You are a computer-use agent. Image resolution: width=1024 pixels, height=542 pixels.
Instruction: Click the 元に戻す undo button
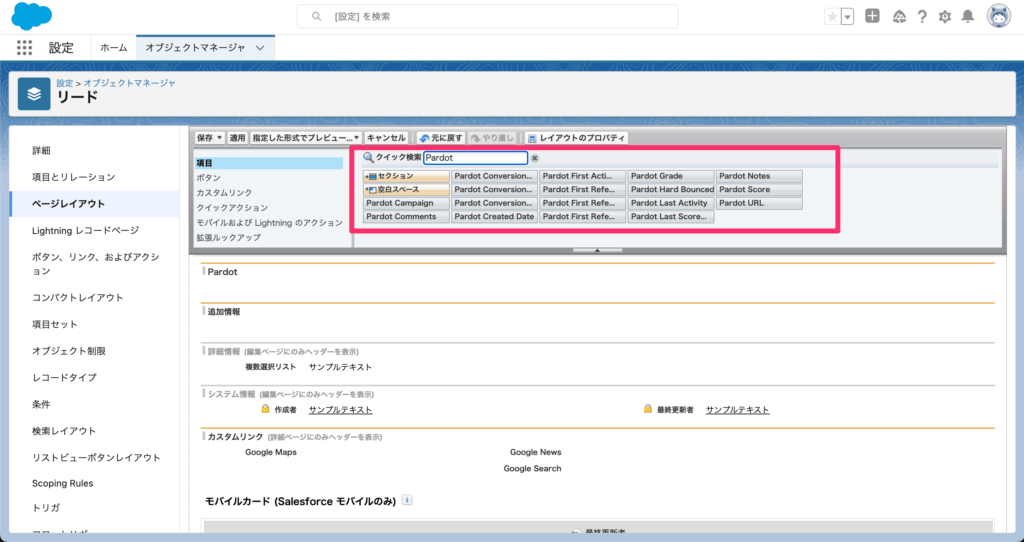coord(441,138)
